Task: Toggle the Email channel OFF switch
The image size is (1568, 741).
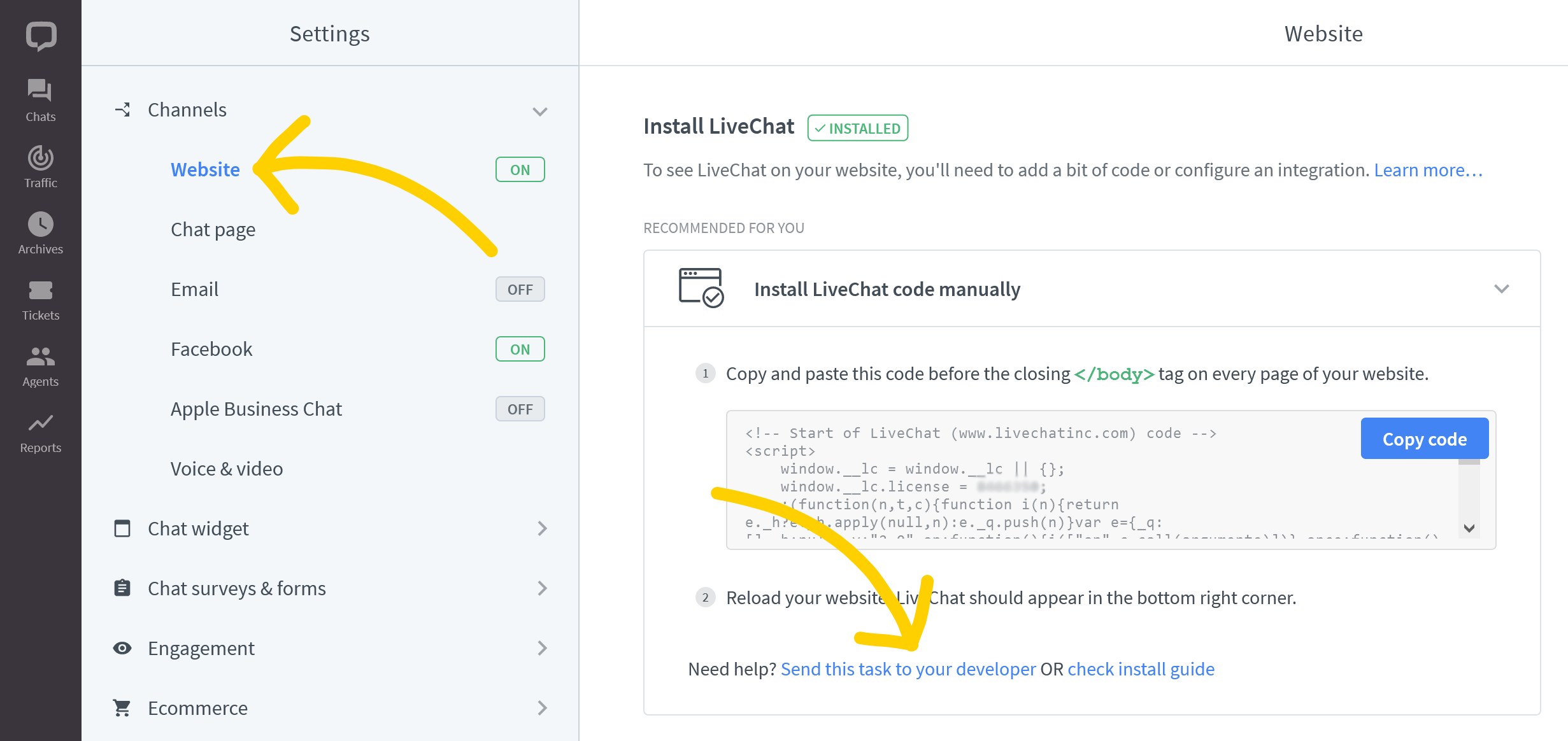Action: 519,289
